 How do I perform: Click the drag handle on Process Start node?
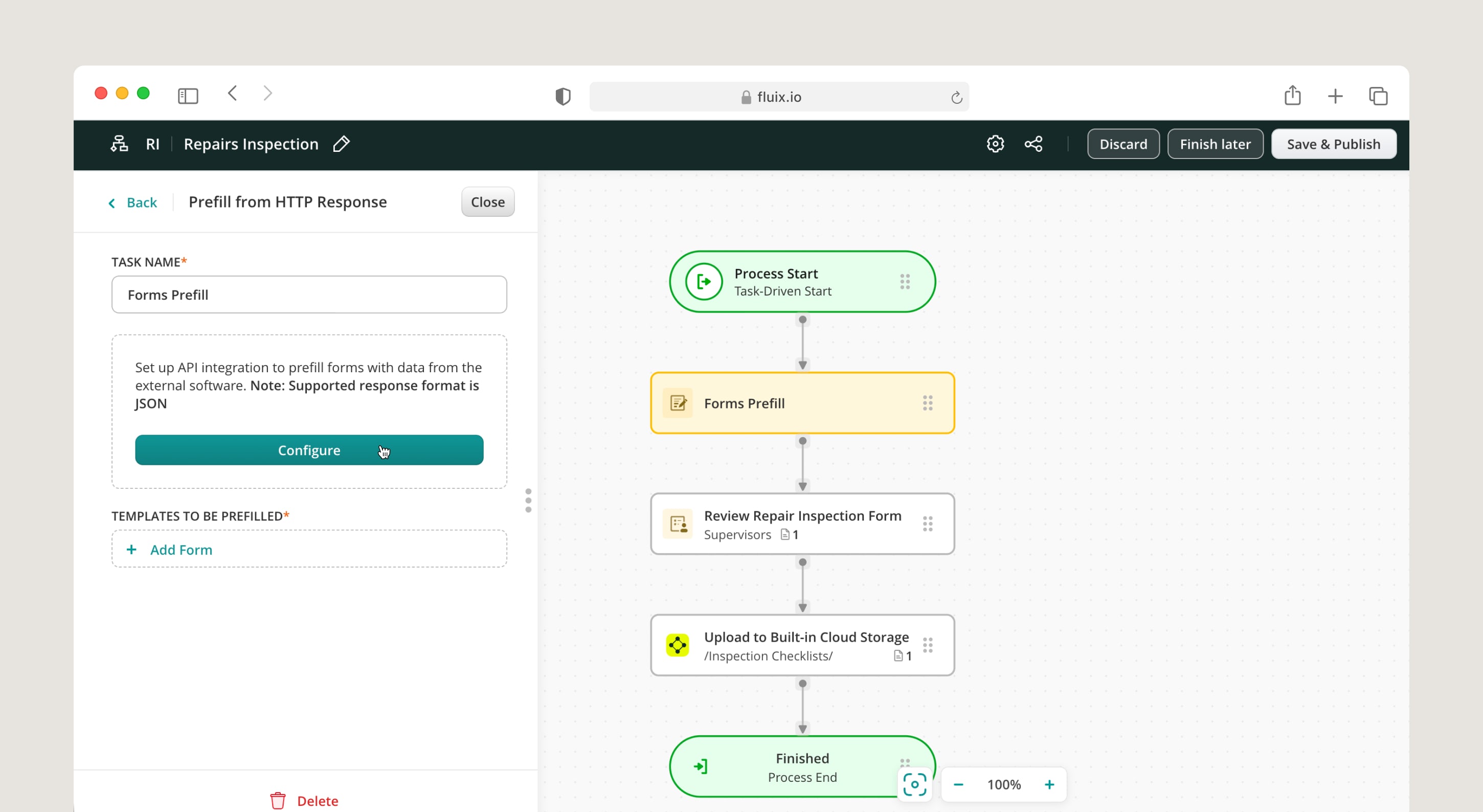[x=905, y=281]
